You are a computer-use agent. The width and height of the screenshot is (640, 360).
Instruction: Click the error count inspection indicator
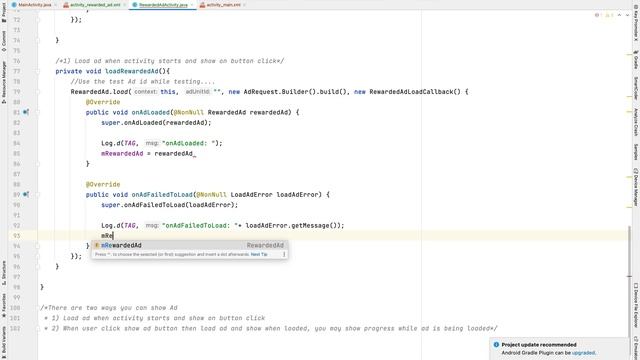[x=598, y=15]
